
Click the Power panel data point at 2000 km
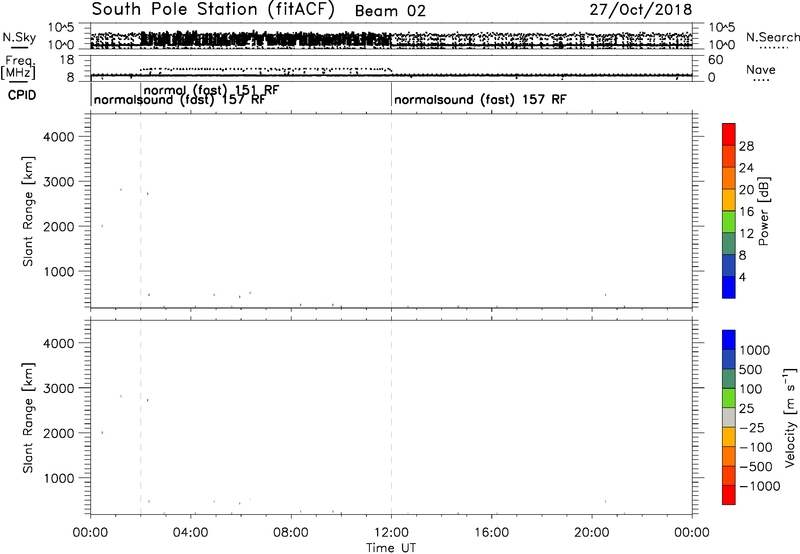102,226
